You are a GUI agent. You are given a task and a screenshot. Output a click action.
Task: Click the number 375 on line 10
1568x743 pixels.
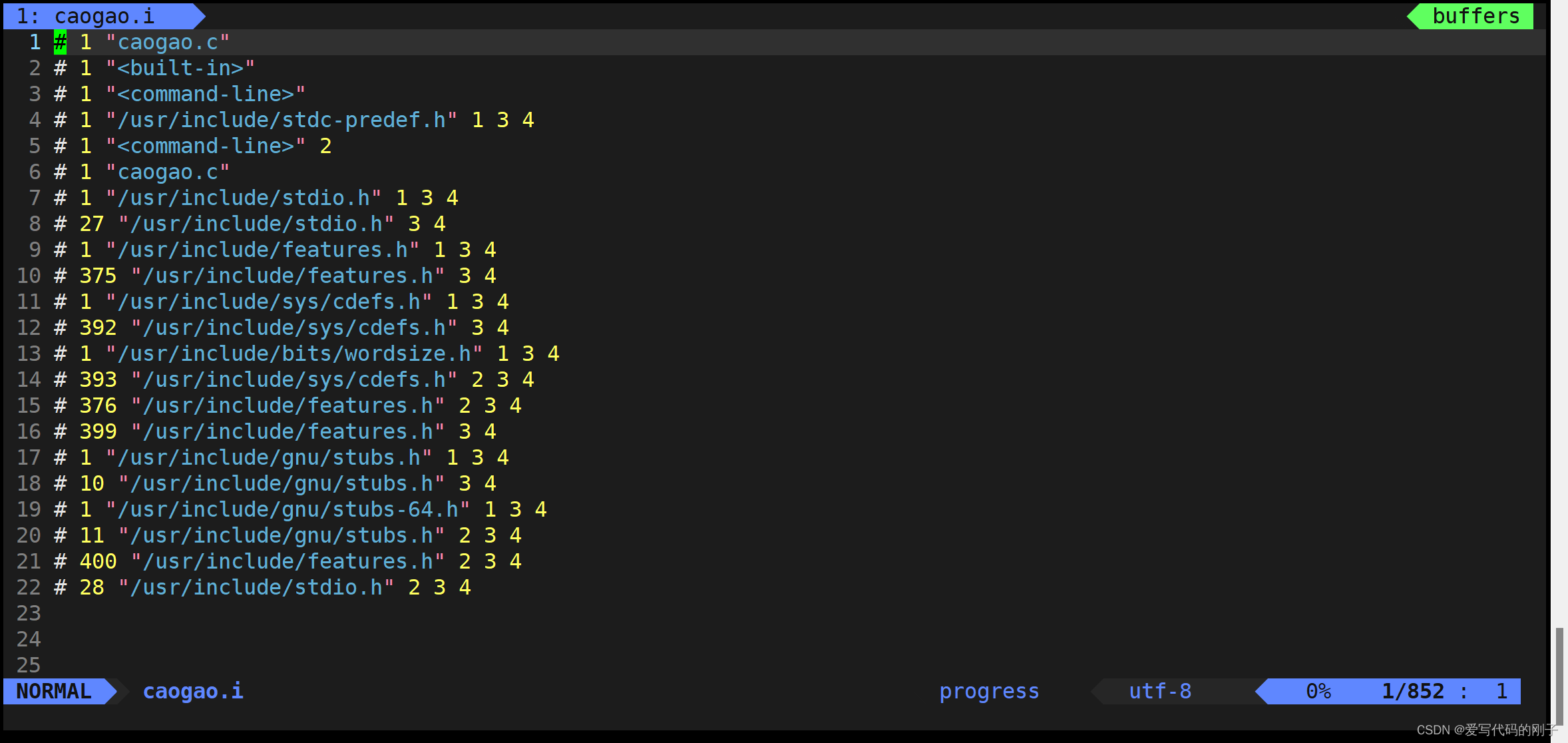(98, 276)
